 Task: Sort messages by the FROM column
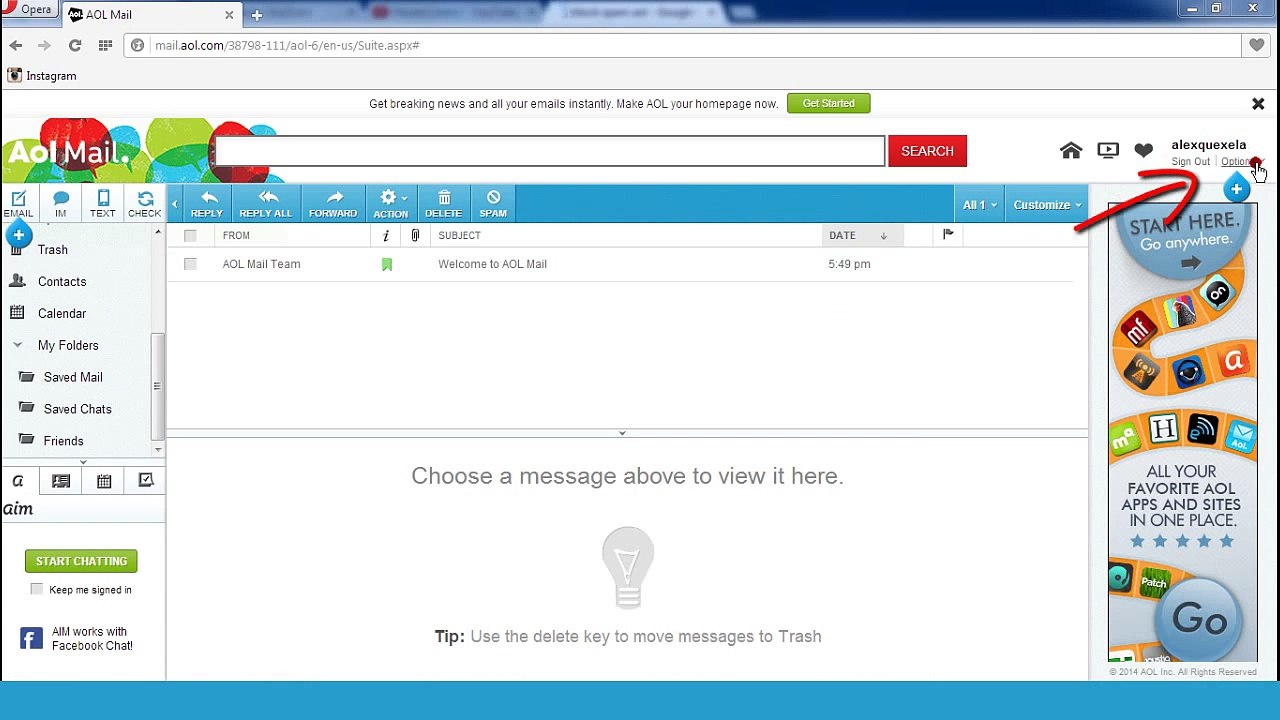[237, 236]
